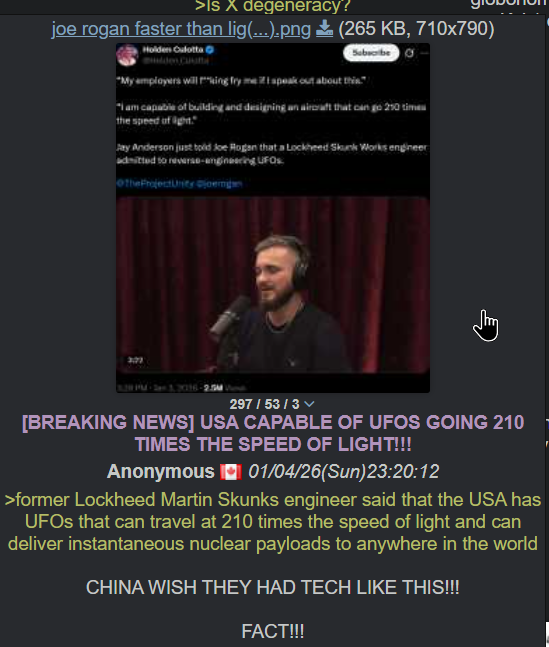Click the 3:22 video duration badge
This screenshot has height=647, width=549.
(135, 360)
